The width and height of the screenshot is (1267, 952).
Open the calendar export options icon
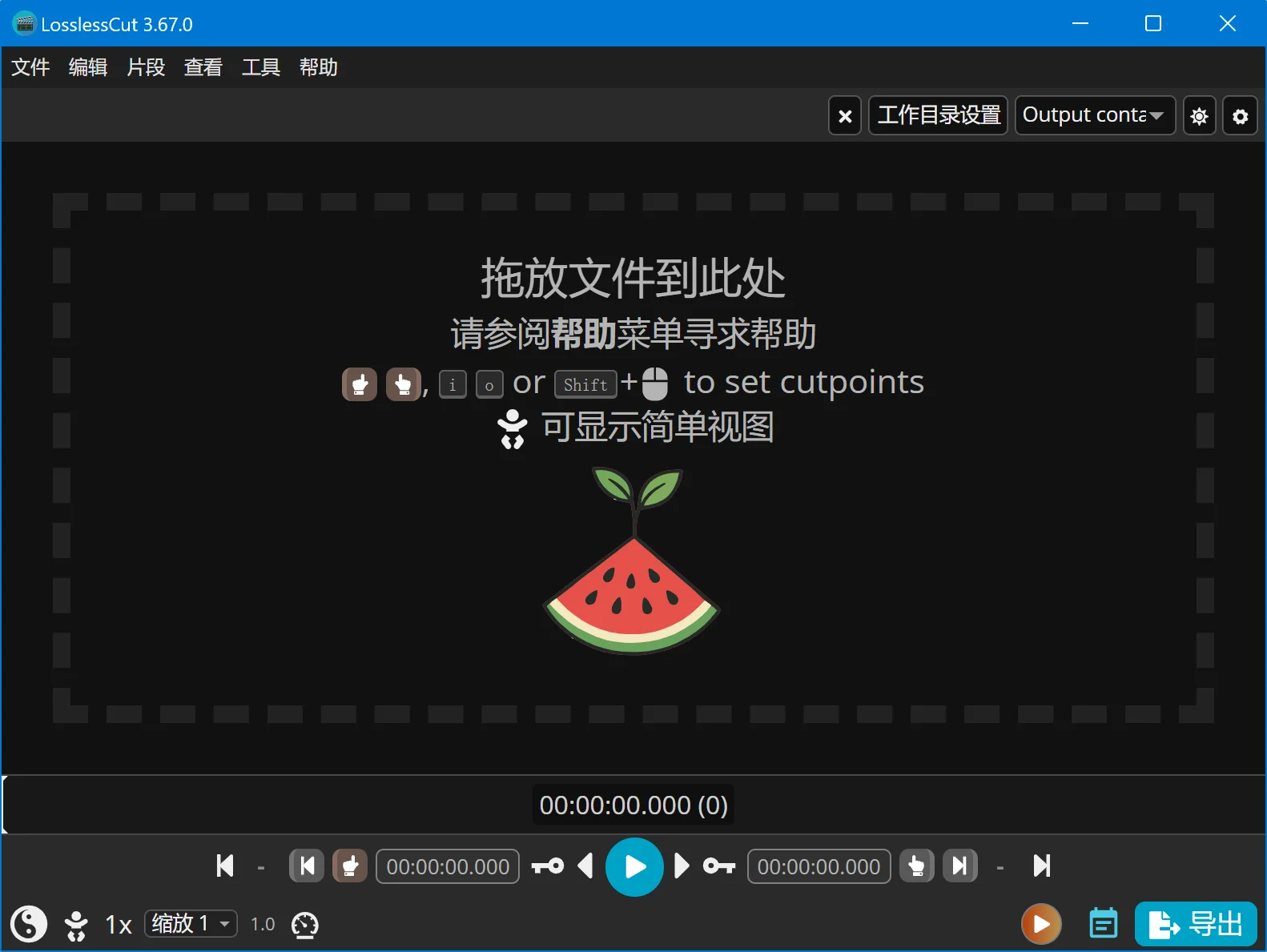tap(1104, 924)
